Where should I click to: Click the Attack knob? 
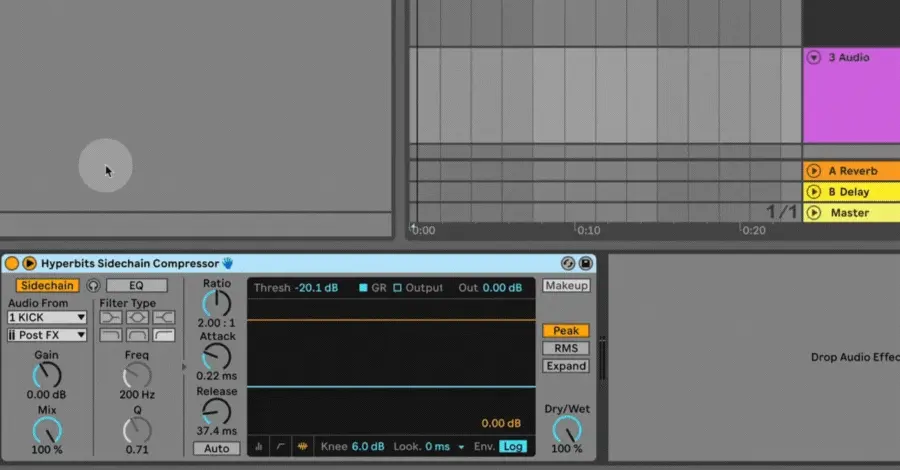(x=216, y=357)
